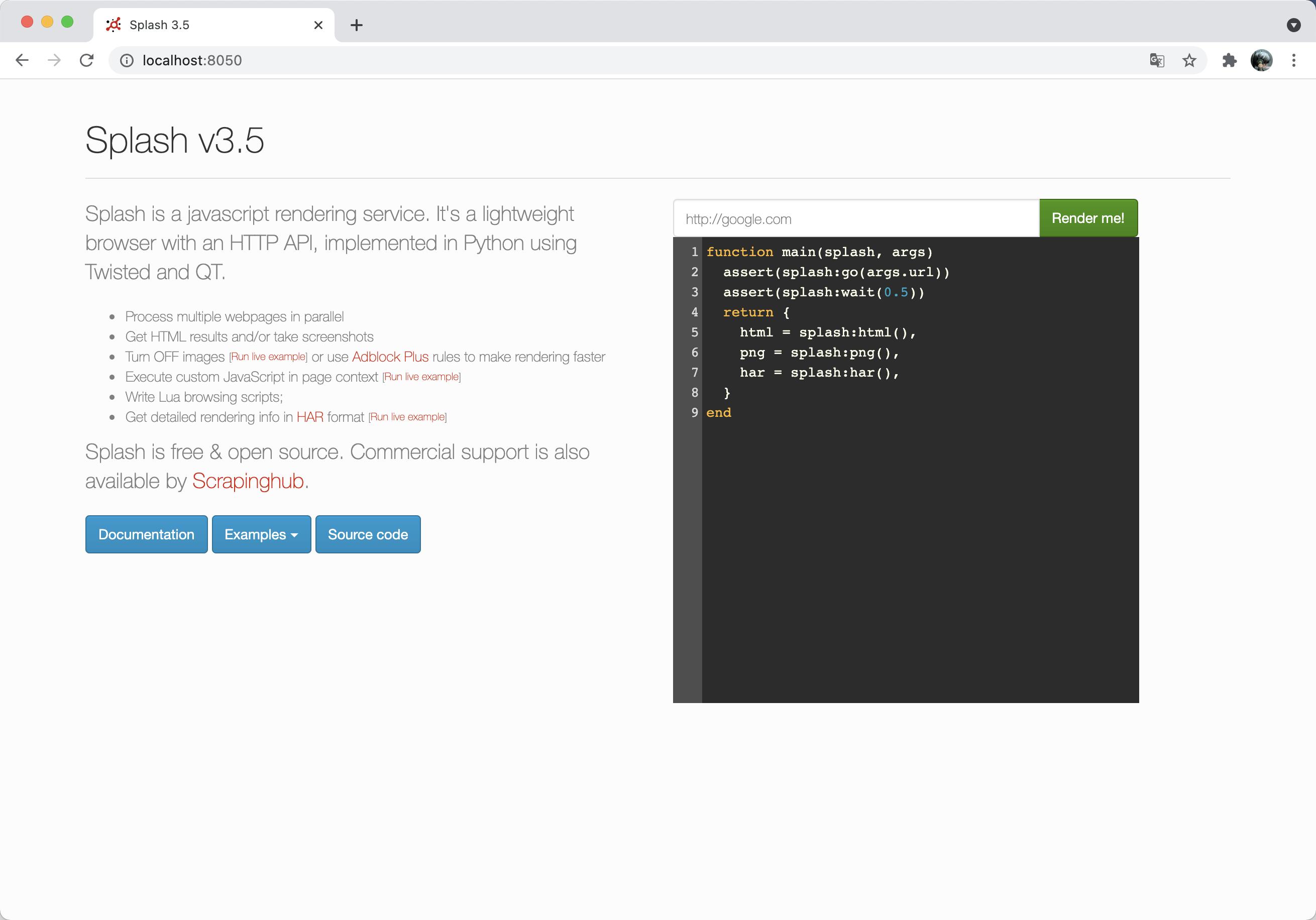Click the 'har = splash:har(),' code line
Image resolution: width=1316 pixels, height=920 pixels.
point(820,372)
